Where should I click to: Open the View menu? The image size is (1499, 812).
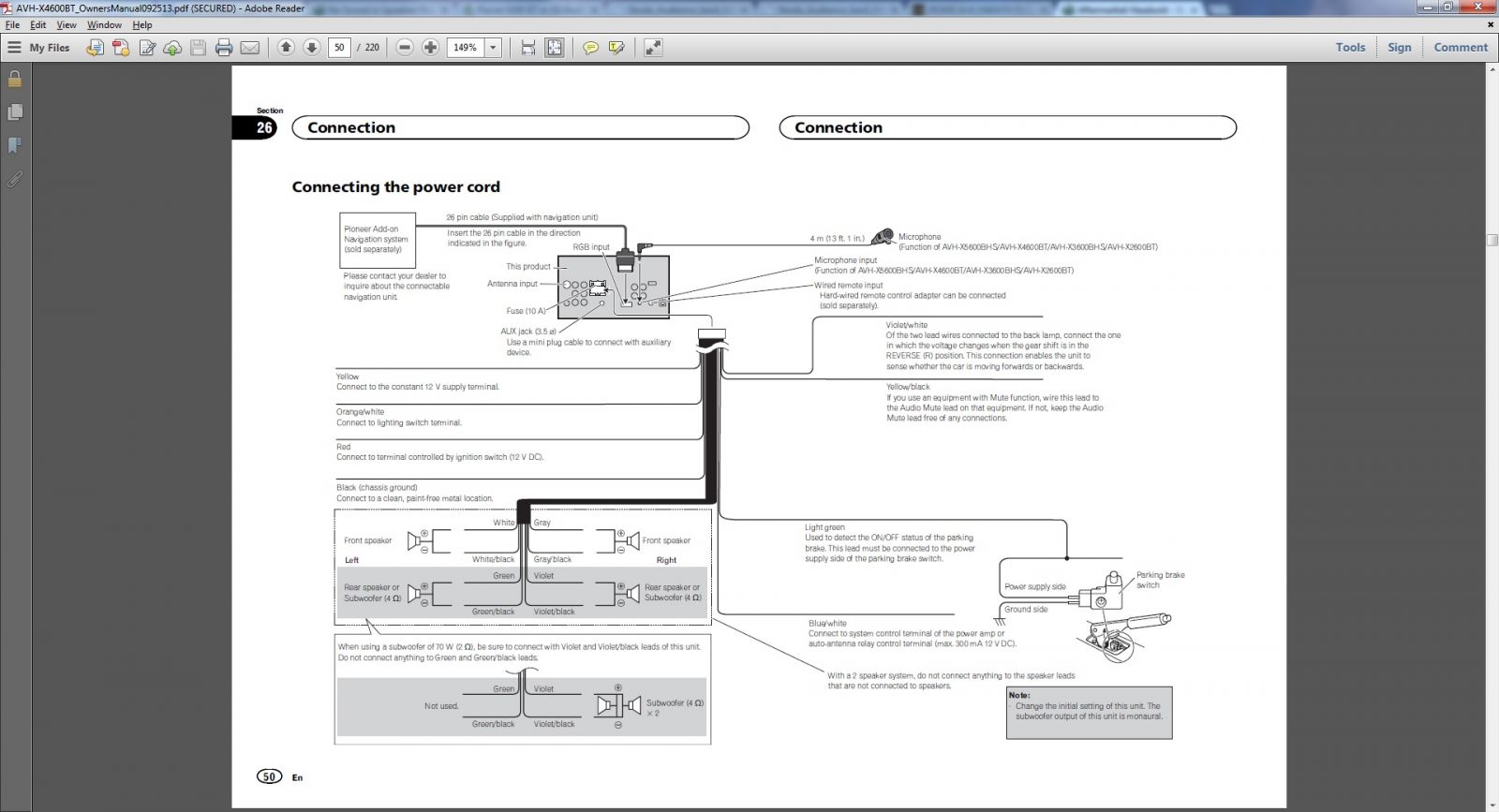67,25
